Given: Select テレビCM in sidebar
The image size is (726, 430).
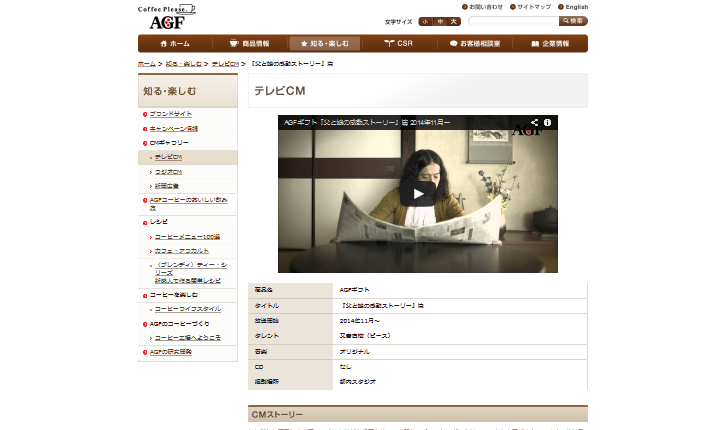Looking at the screenshot, I should click(168, 157).
